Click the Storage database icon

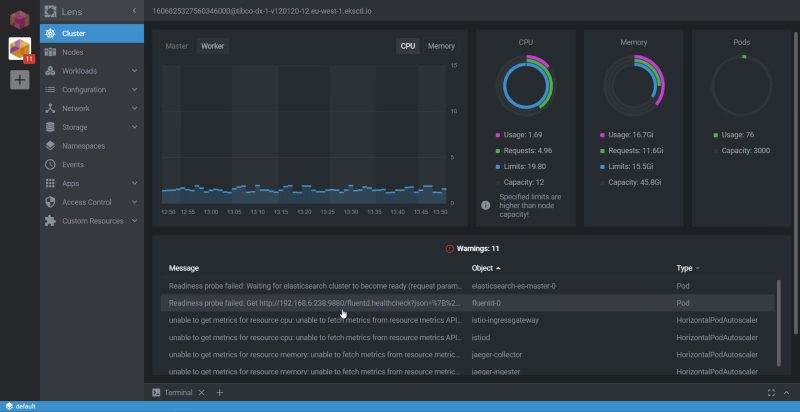[50, 127]
